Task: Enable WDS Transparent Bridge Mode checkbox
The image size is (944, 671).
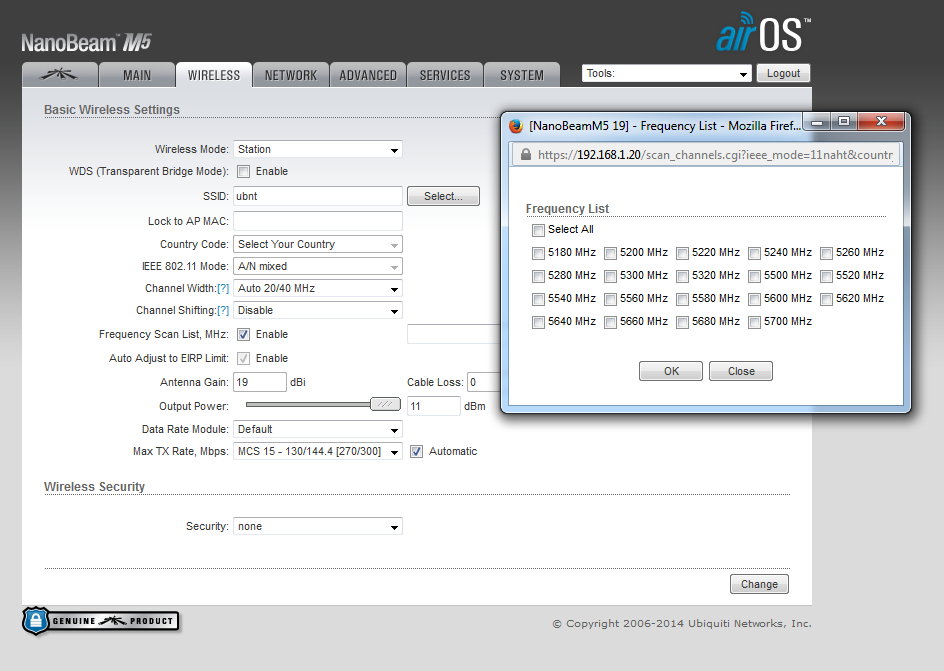Action: click(243, 172)
